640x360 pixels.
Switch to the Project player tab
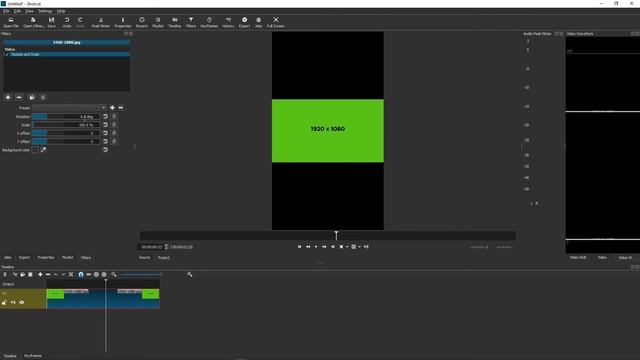click(164, 258)
